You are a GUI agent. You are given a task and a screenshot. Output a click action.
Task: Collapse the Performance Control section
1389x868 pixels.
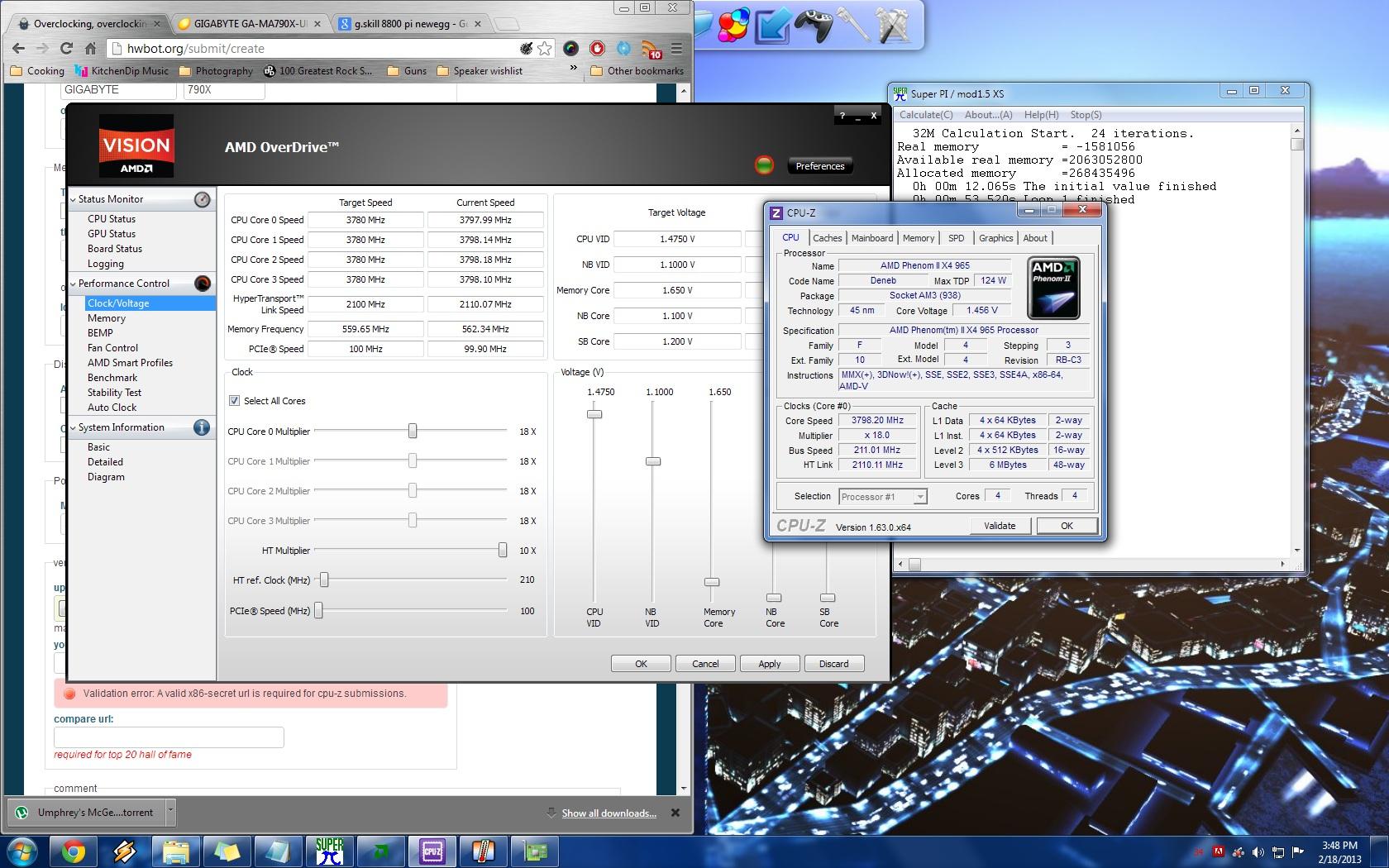[73, 284]
